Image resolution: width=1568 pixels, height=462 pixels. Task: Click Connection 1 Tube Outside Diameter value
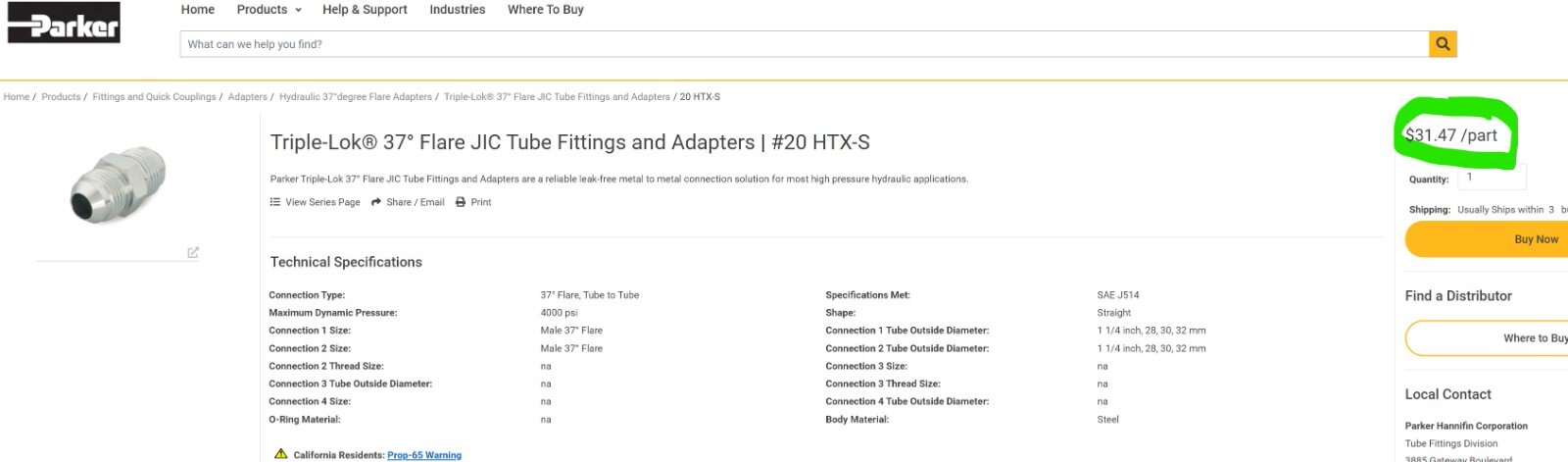click(1151, 331)
